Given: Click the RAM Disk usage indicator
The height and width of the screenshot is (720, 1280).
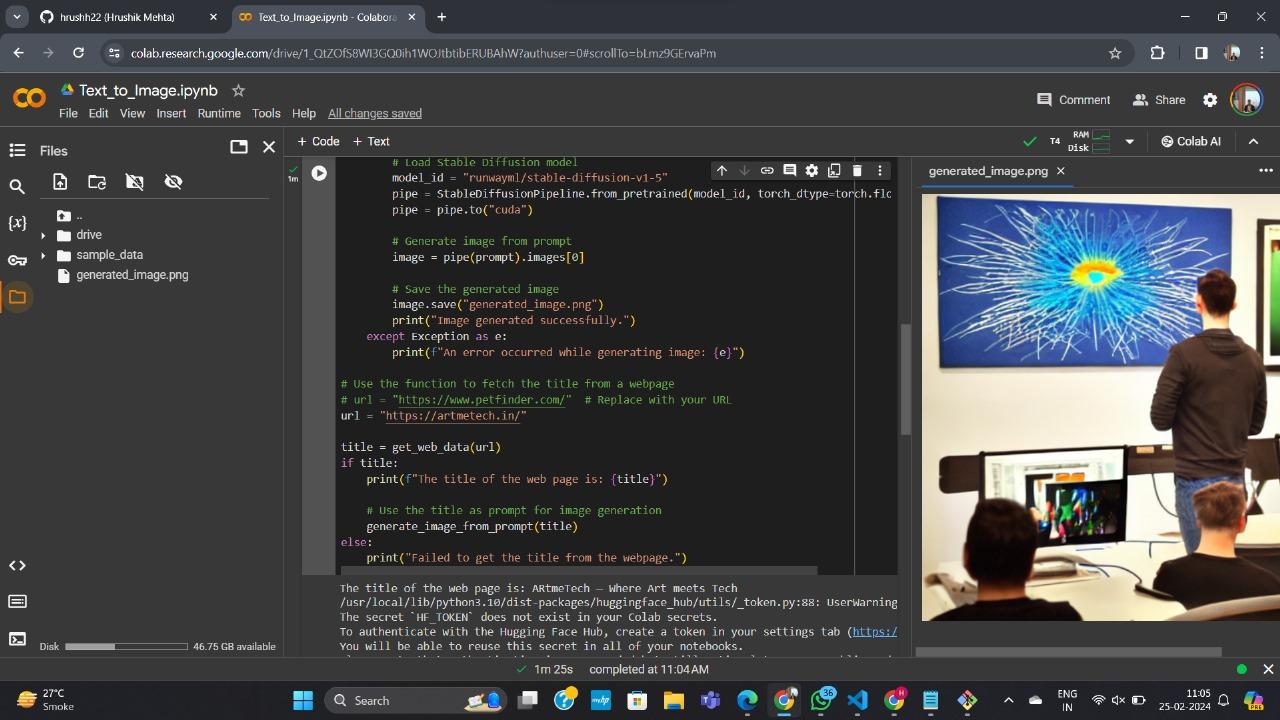Looking at the screenshot, I should [1090, 141].
